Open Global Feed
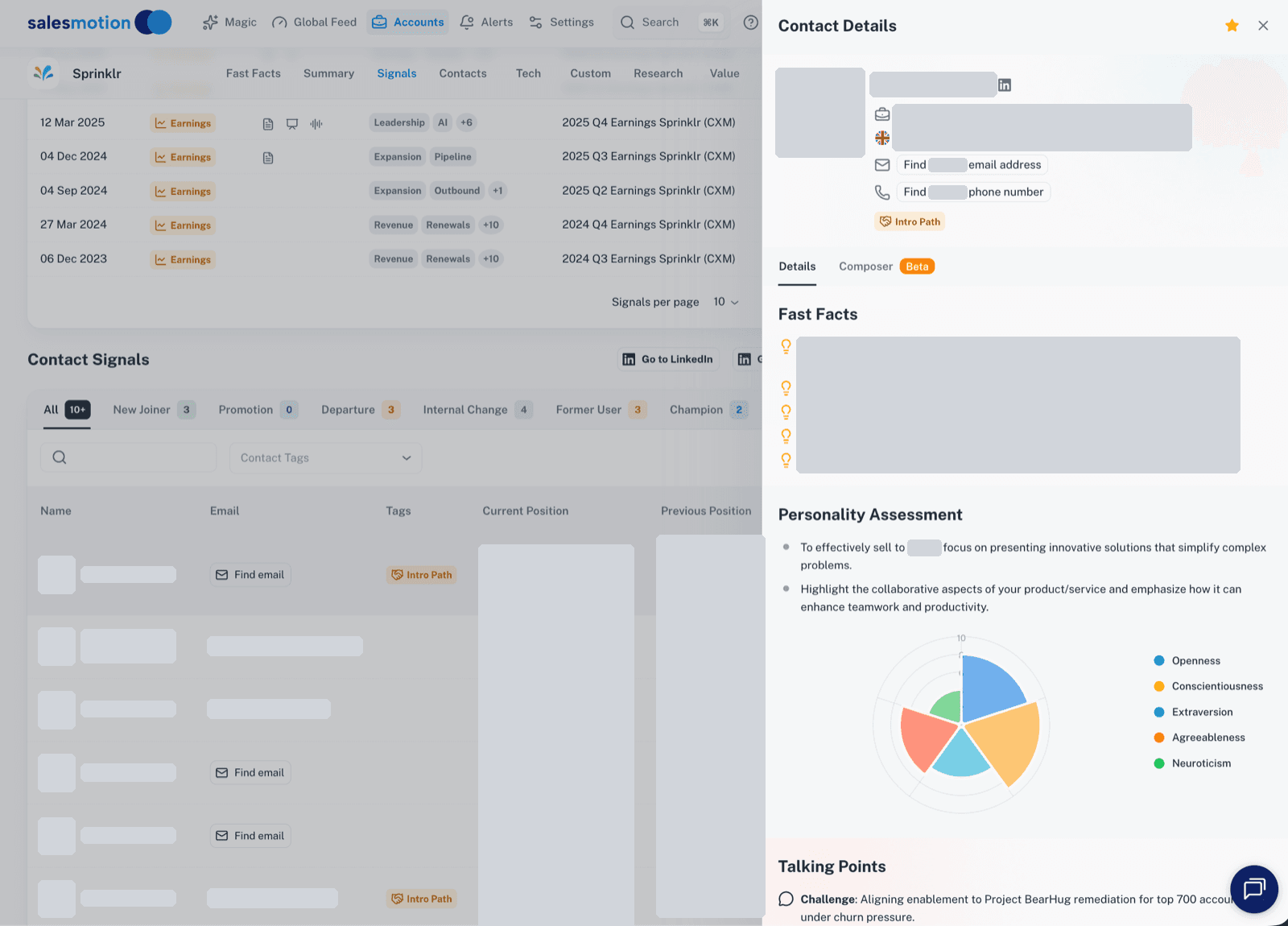 tap(314, 23)
